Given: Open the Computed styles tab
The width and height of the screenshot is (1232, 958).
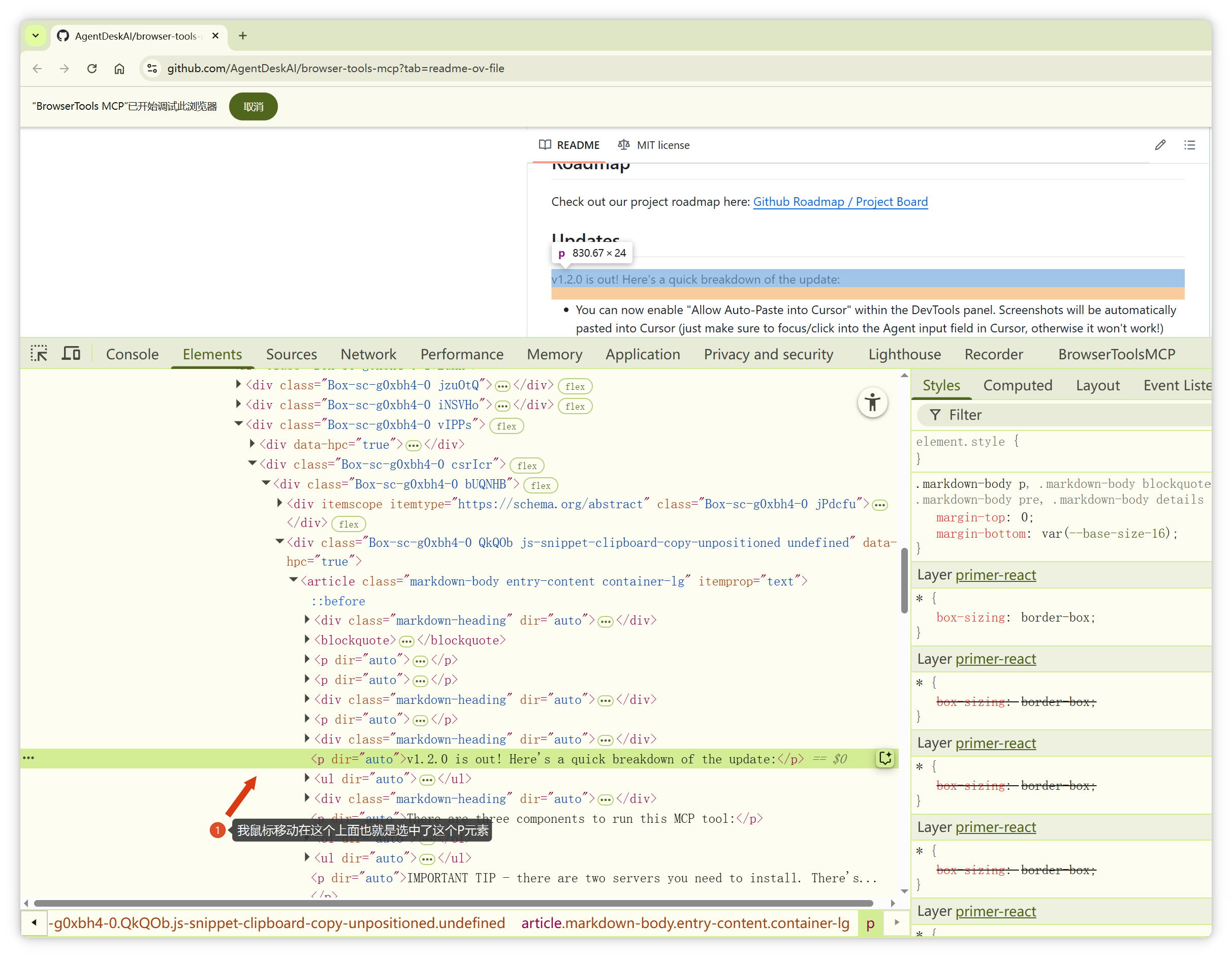Looking at the screenshot, I should pos(1017,385).
